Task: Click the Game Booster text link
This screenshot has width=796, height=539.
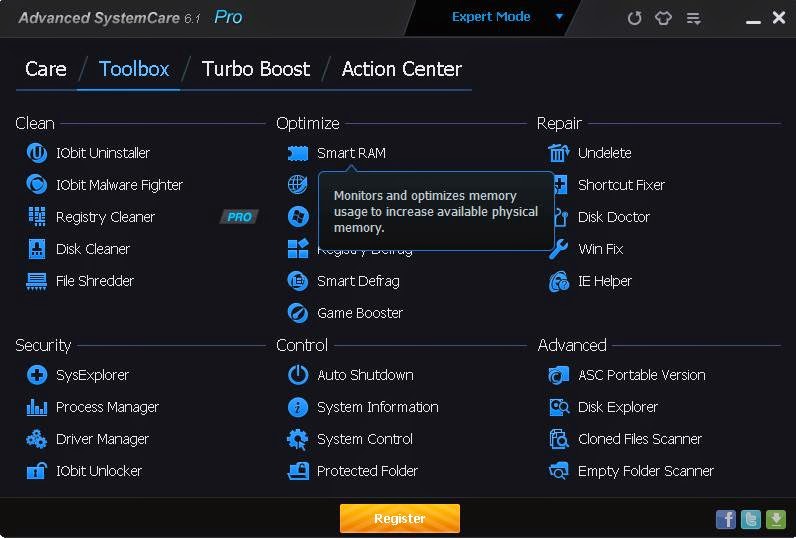Action: point(360,313)
